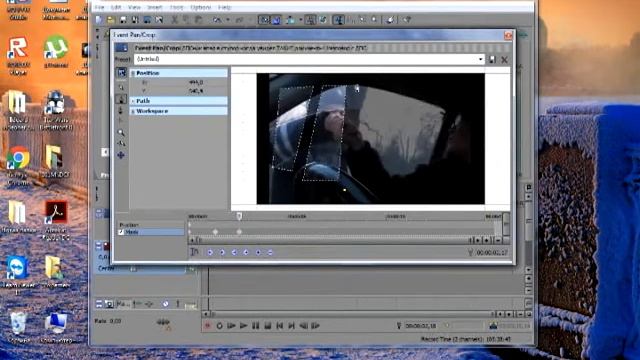Click Play From Start in transport bar

tap(231, 326)
